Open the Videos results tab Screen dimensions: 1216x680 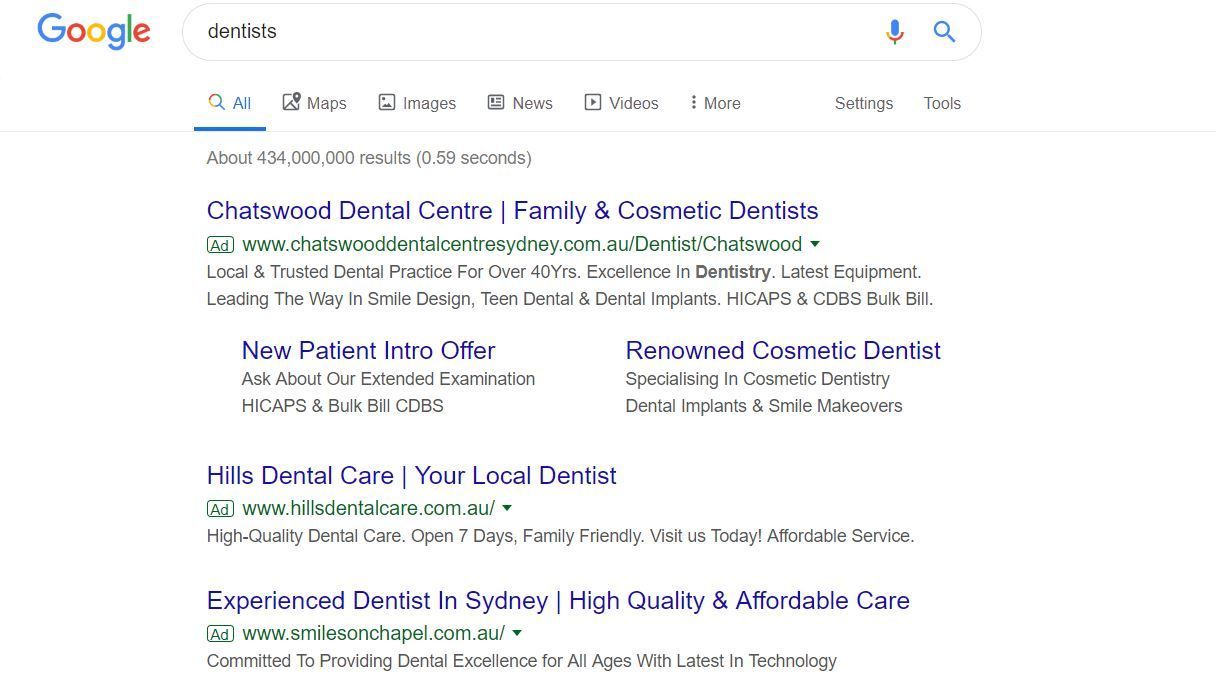coord(621,103)
